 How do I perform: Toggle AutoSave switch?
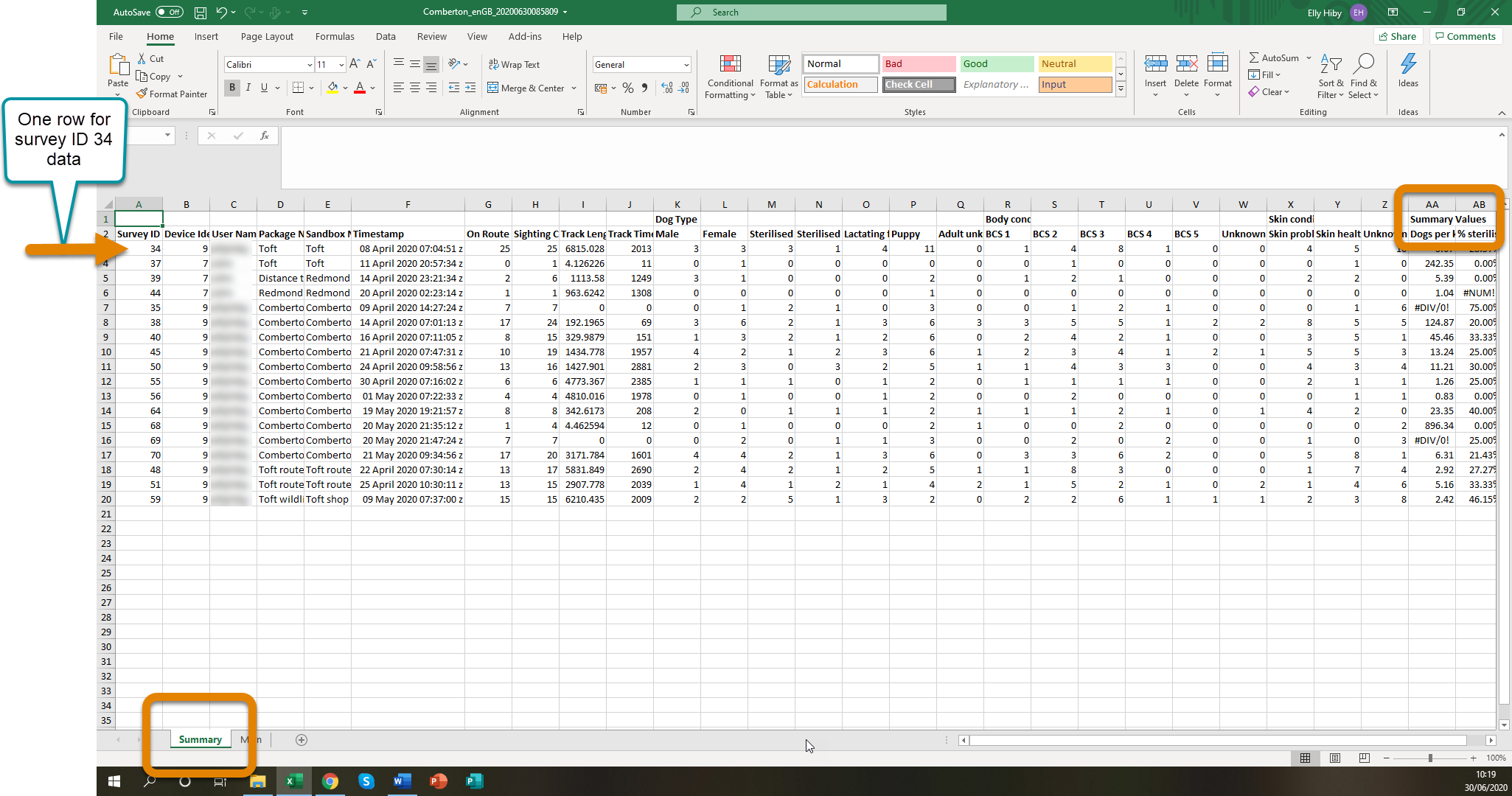[x=169, y=13]
